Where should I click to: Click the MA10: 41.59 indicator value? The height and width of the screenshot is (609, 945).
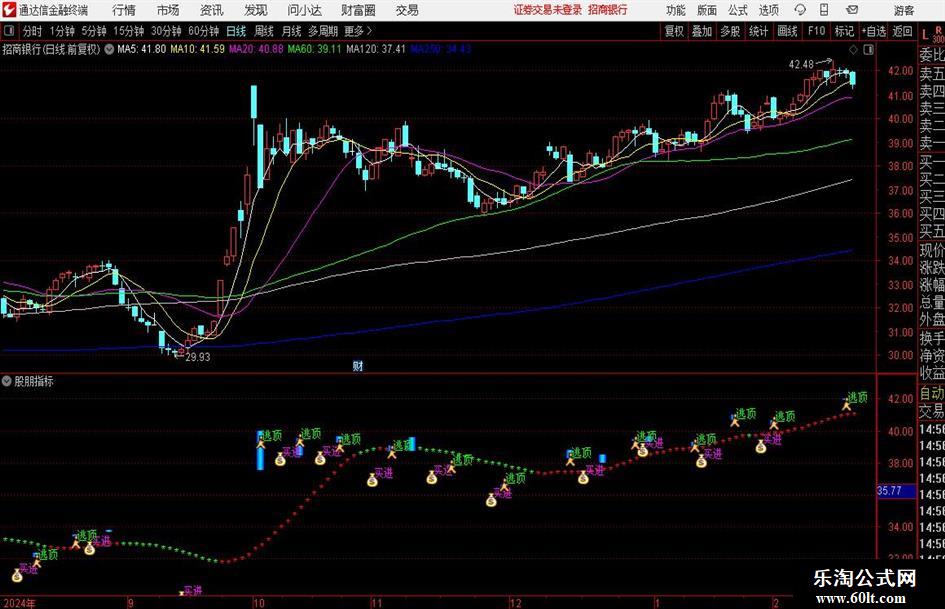pos(197,49)
